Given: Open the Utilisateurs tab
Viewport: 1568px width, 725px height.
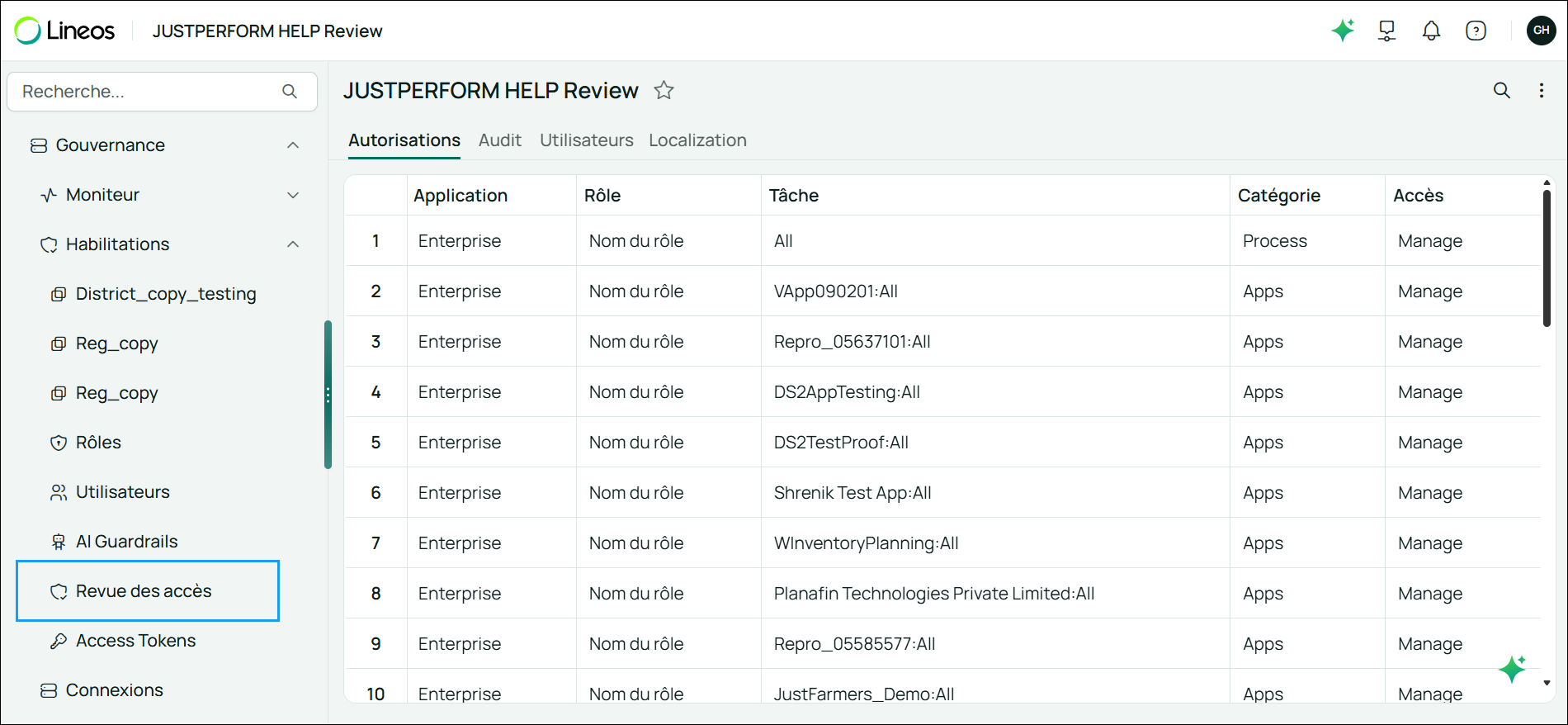Looking at the screenshot, I should pyautogui.click(x=587, y=140).
